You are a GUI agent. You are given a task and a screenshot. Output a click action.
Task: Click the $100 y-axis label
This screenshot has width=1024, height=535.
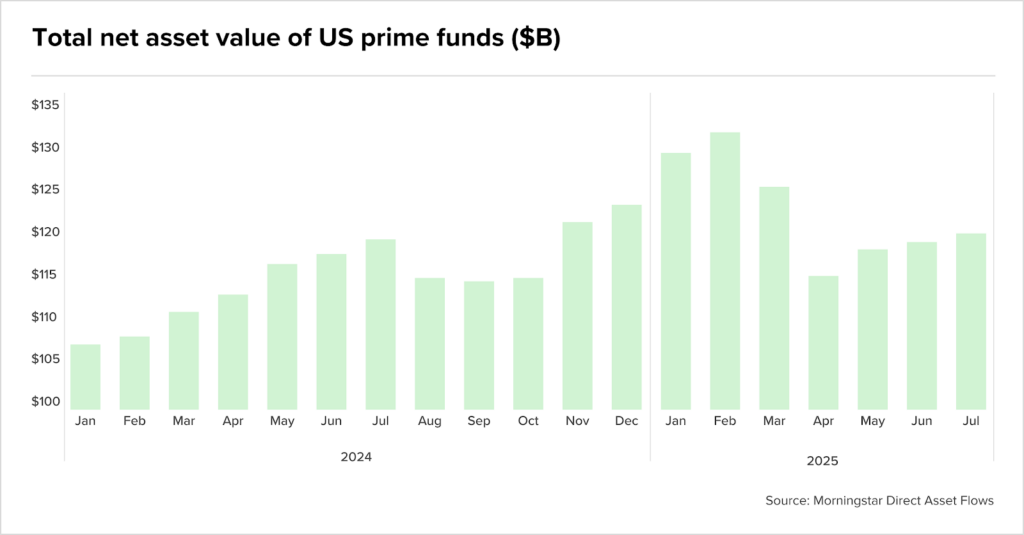click(x=46, y=401)
